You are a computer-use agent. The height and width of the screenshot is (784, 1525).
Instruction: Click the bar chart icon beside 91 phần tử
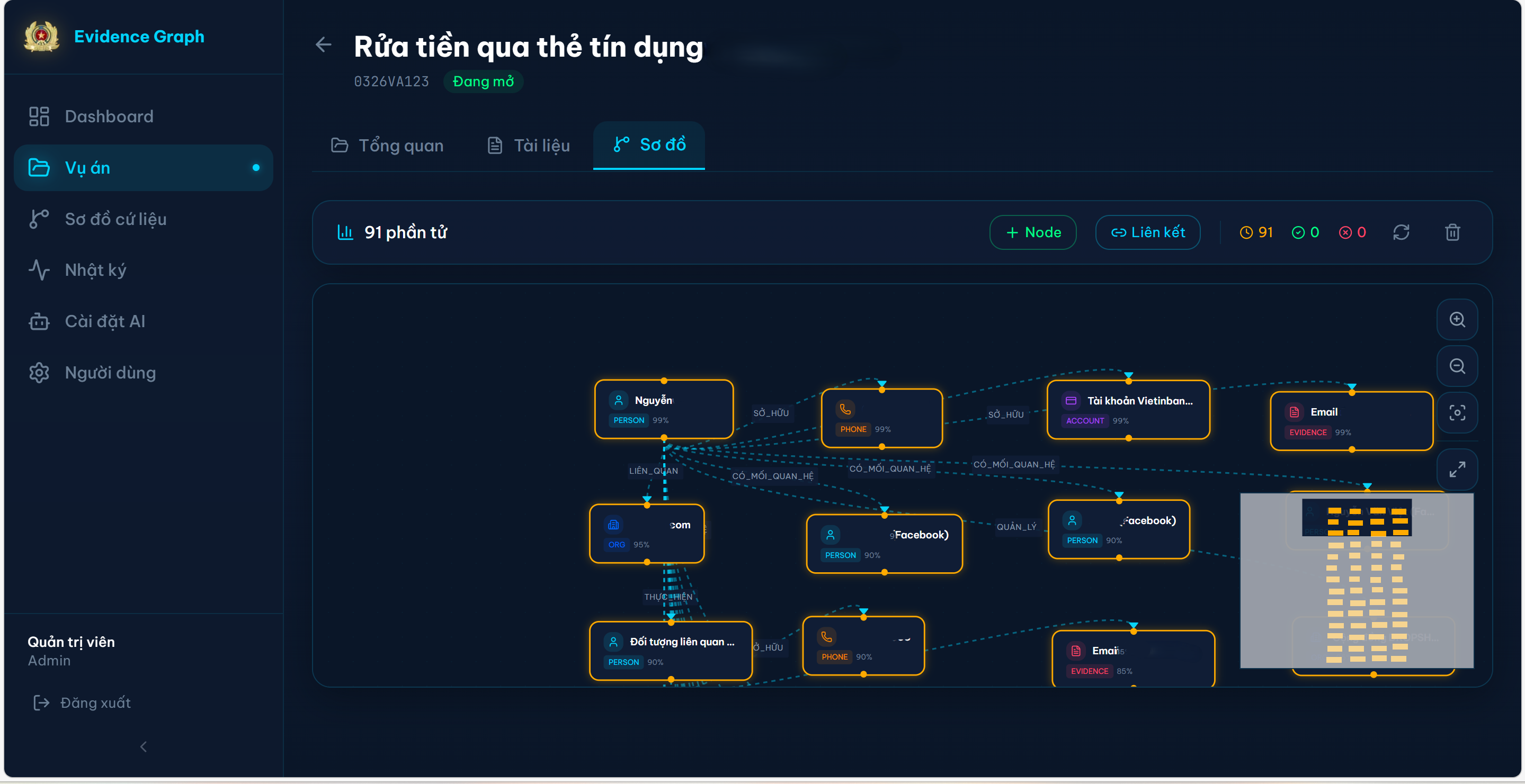pyautogui.click(x=345, y=232)
